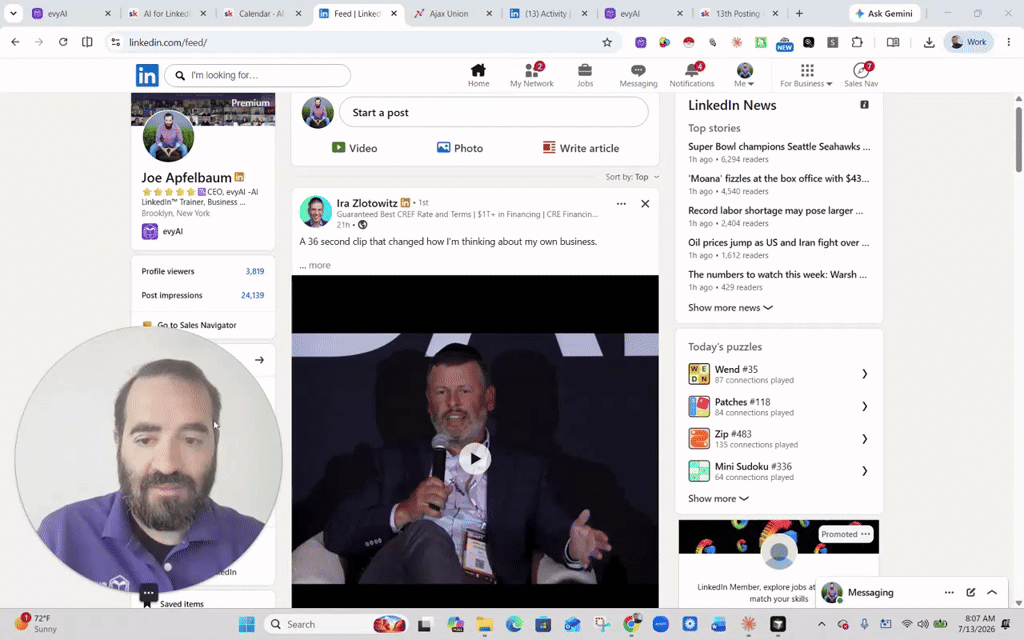Add a Video to a new post
Viewport: 1024px width, 640px height.
(355, 148)
